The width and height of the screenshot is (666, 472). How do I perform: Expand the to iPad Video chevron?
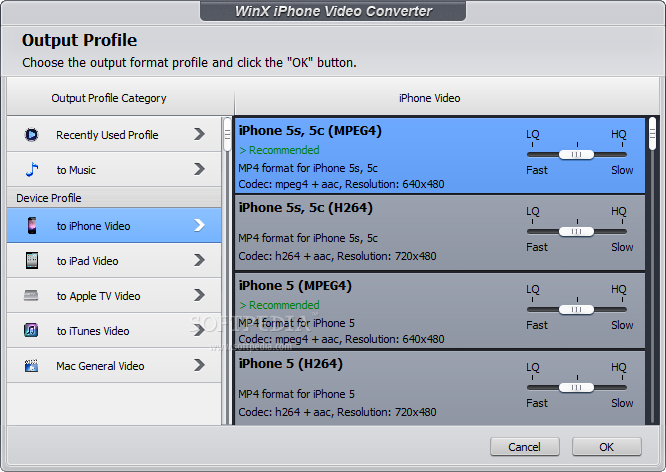(199, 260)
